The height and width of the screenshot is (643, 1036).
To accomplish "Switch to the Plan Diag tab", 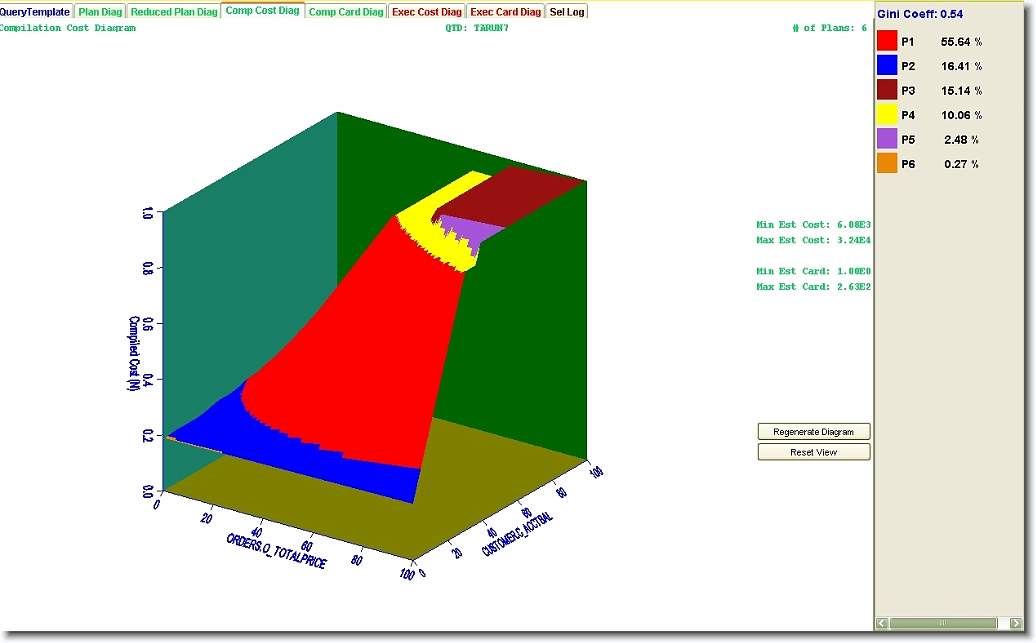I will pos(101,12).
